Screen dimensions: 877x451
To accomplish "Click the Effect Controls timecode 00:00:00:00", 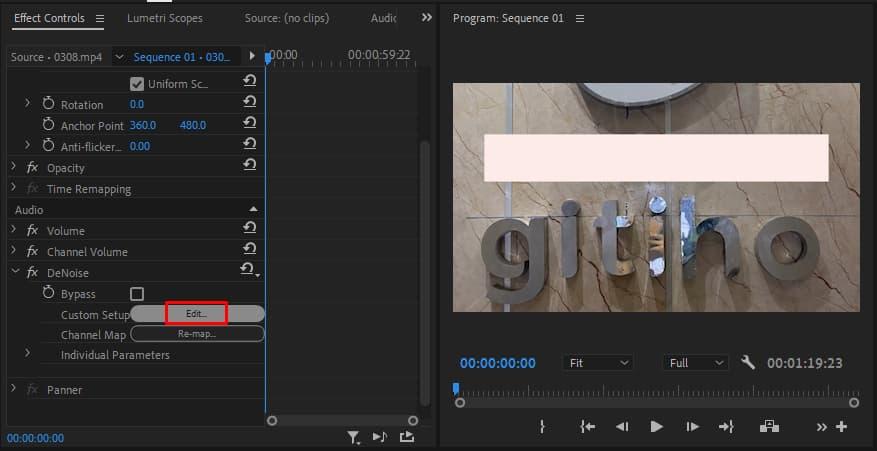I will click(x=35, y=438).
